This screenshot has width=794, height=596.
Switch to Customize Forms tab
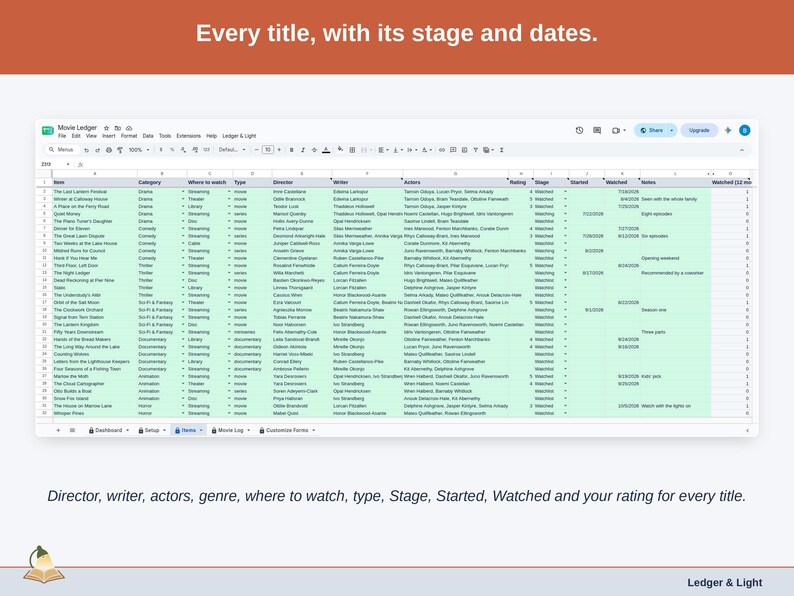[287, 430]
